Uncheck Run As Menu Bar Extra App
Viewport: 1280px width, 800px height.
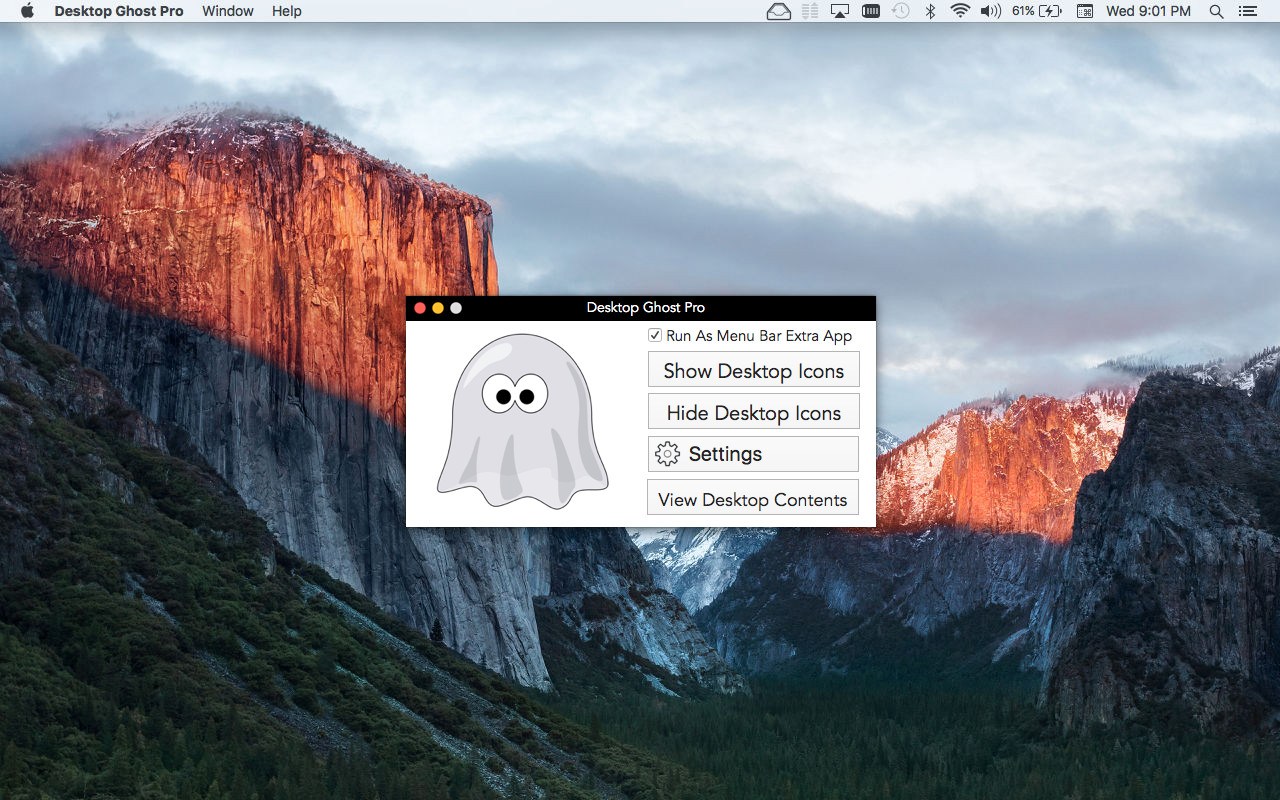point(655,336)
